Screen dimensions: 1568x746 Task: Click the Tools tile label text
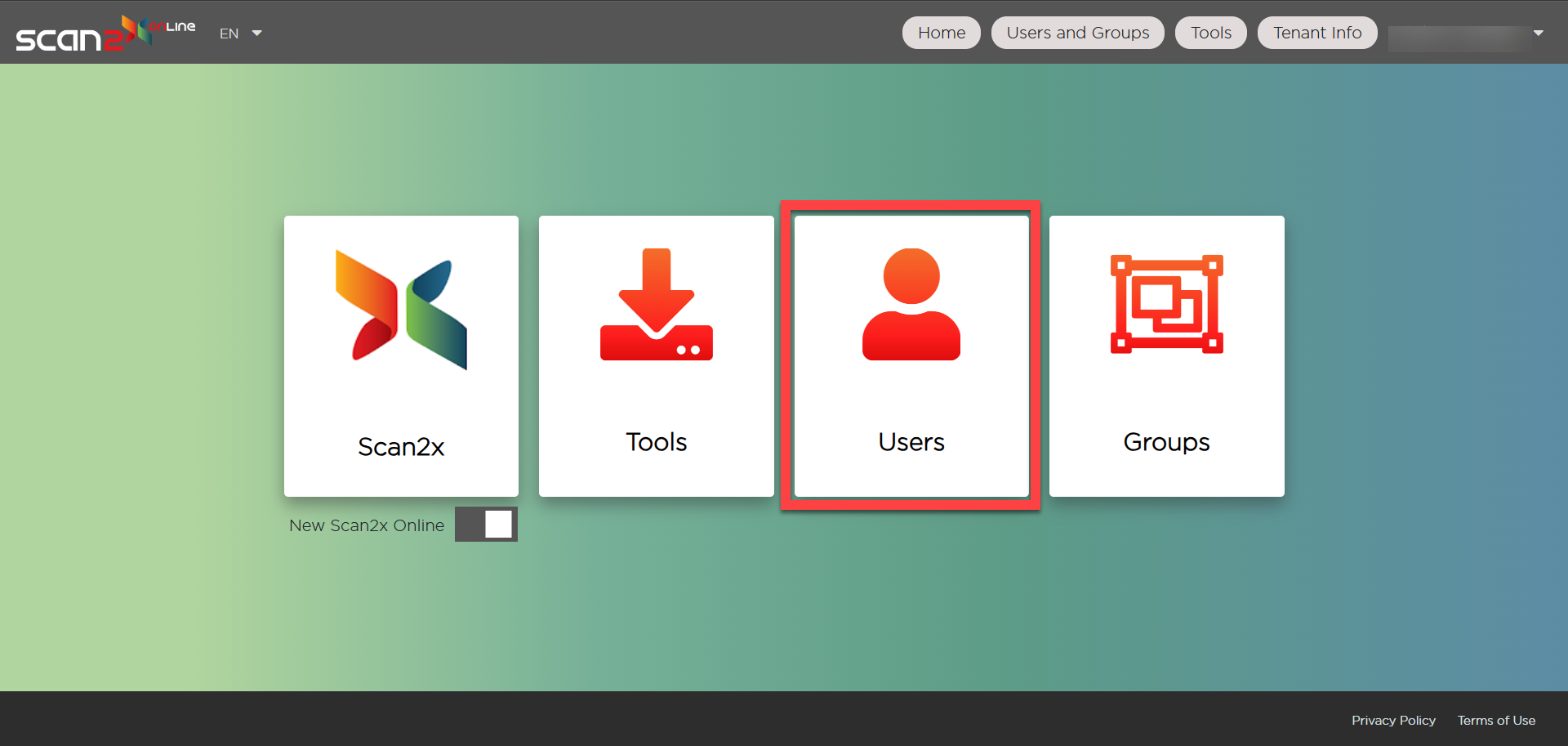[x=657, y=442]
